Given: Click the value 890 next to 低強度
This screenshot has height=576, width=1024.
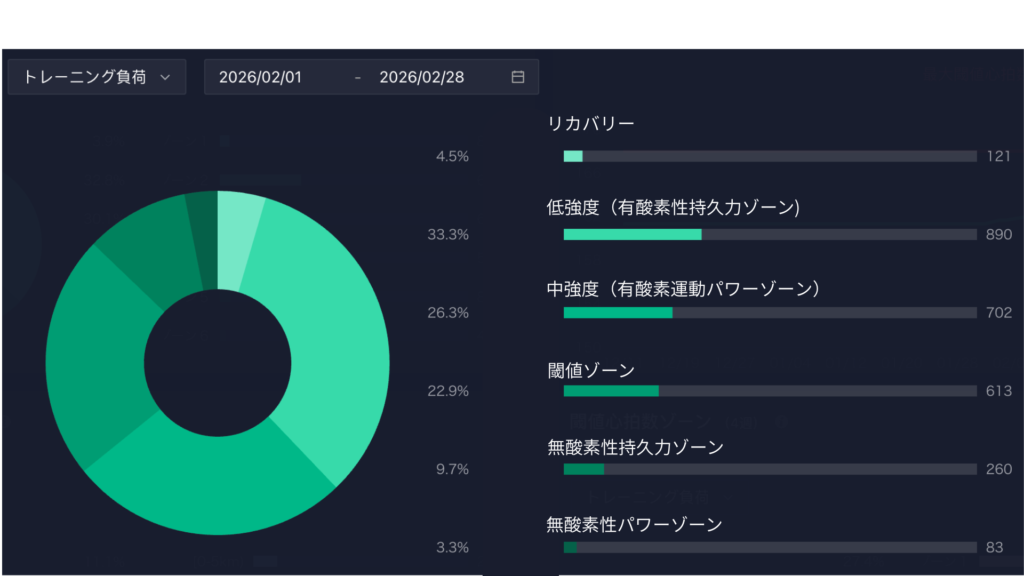Looking at the screenshot, I should point(998,234).
